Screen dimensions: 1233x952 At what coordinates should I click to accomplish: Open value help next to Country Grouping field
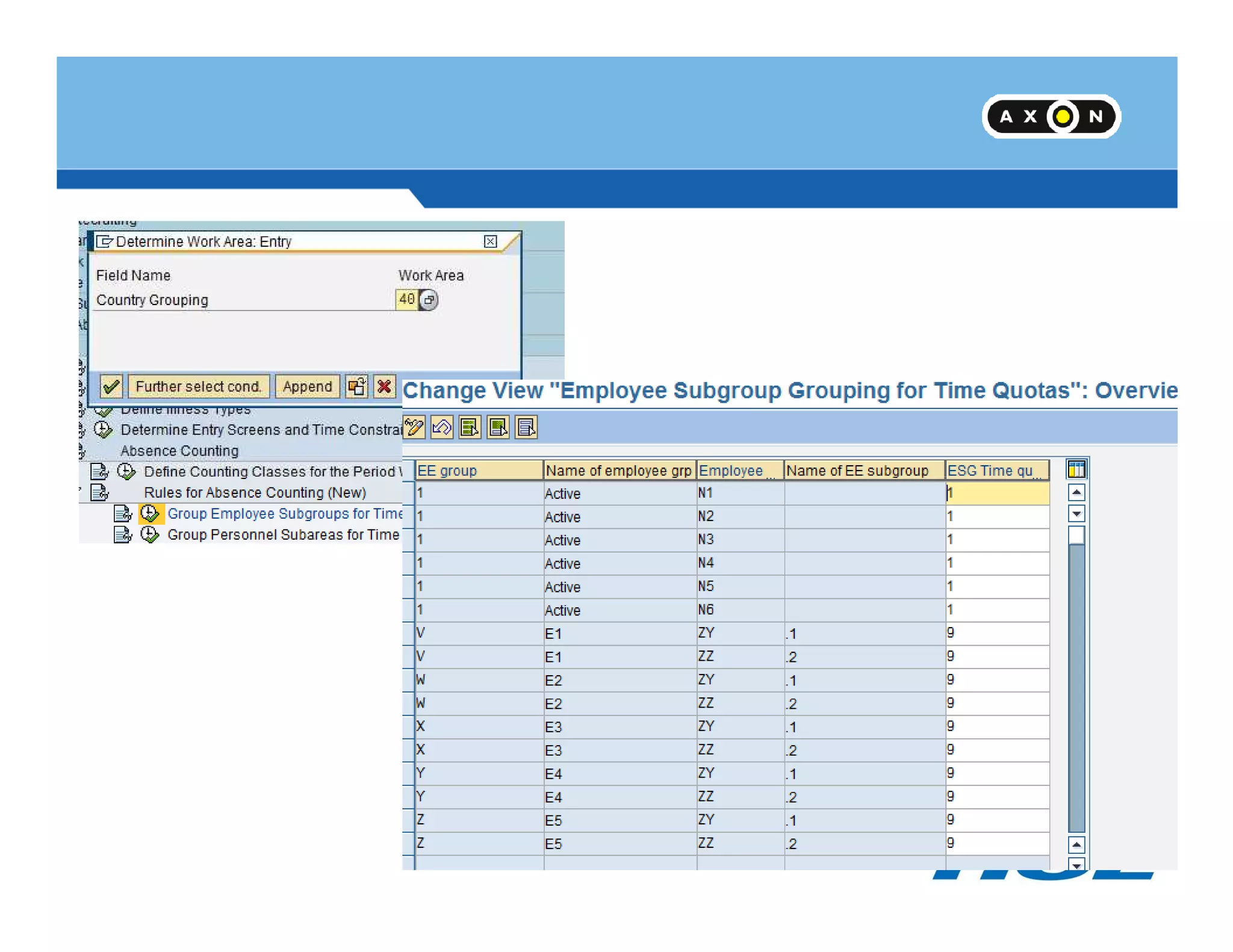point(429,300)
